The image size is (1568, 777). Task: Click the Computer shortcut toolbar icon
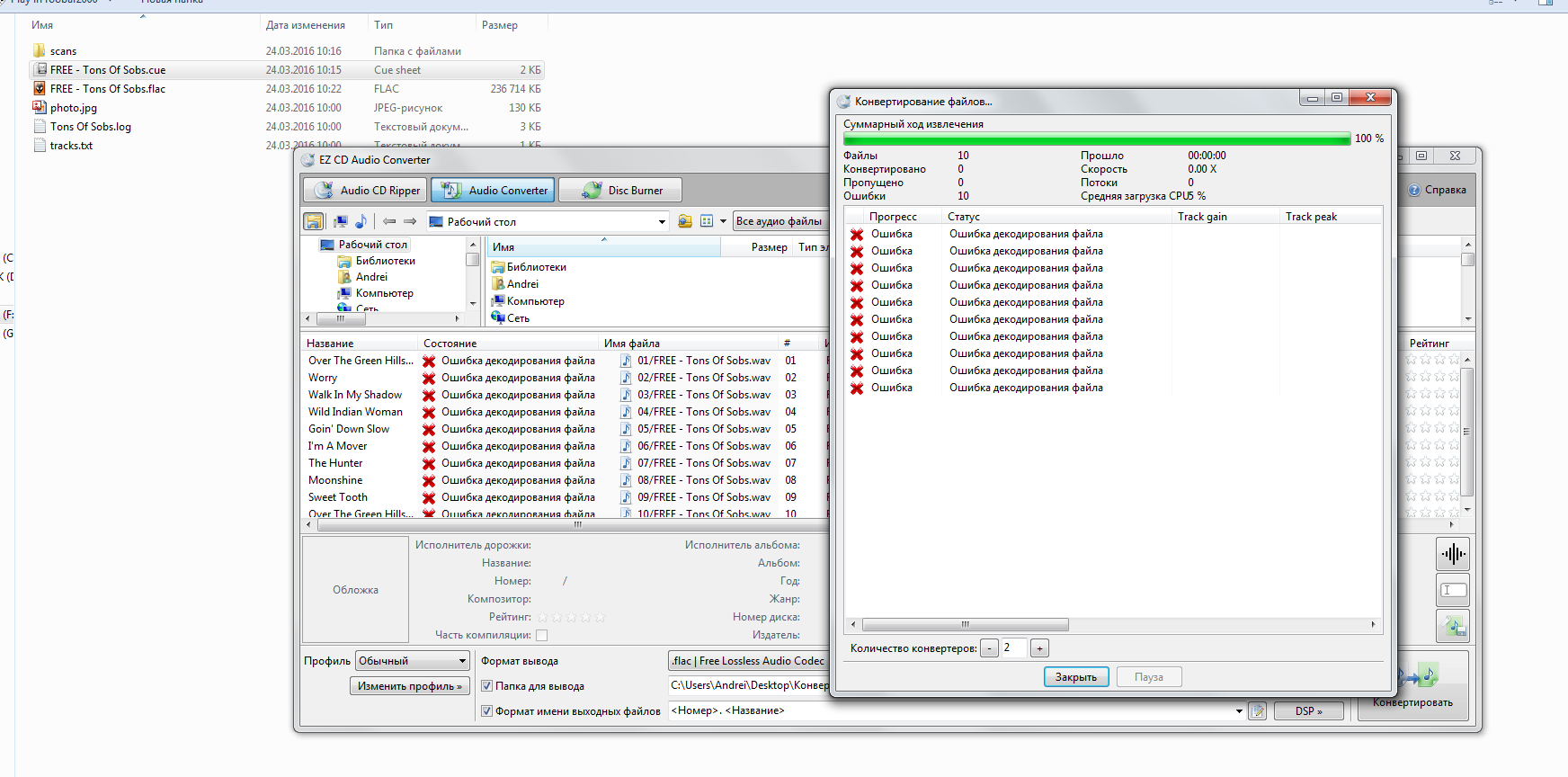[341, 221]
